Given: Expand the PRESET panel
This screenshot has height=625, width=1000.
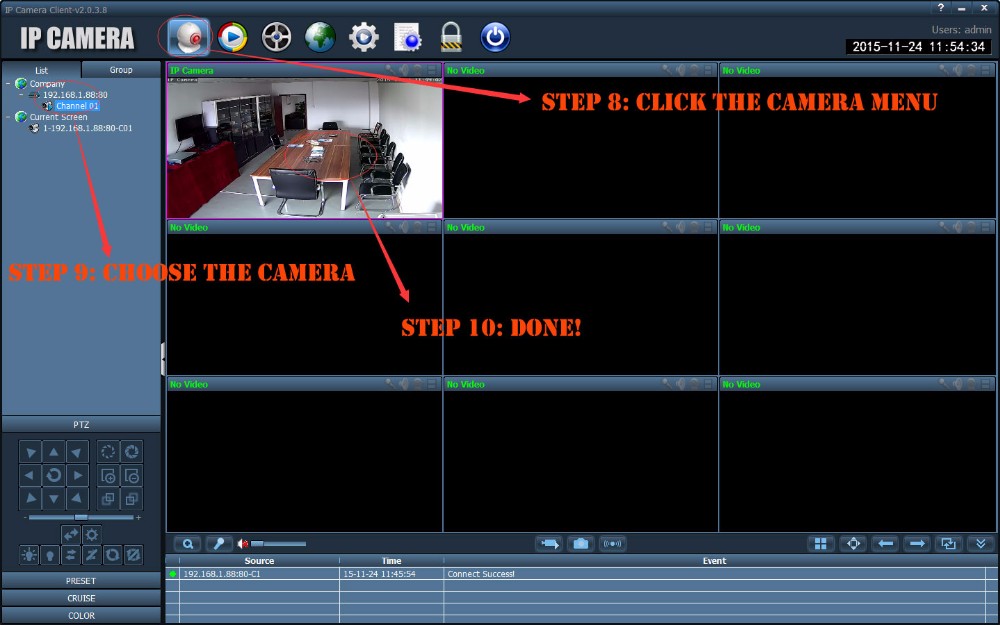Looking at the screenshot, I should pyautogui.click(x=81, y=580).
